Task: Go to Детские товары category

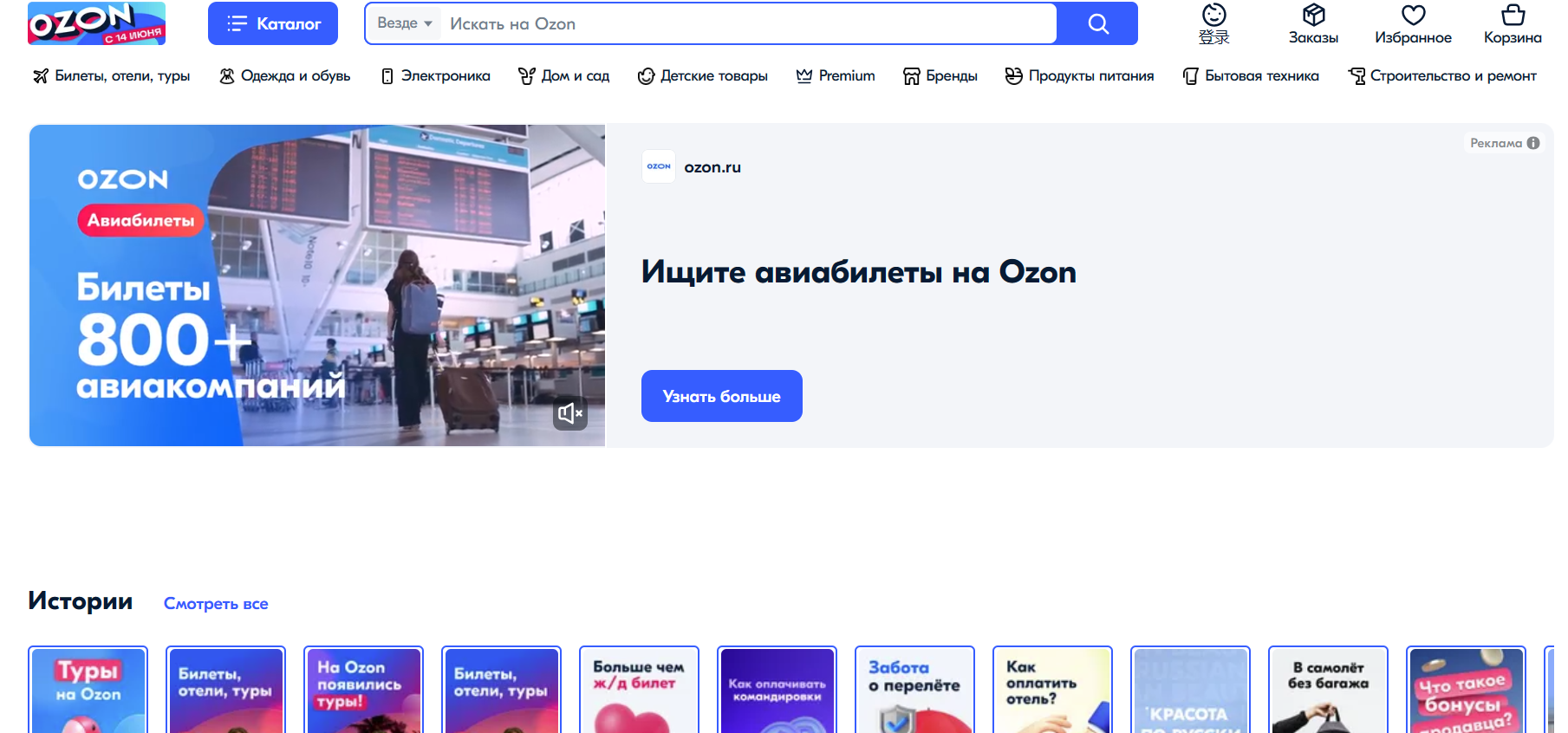Action: click(x=714, y=76)
